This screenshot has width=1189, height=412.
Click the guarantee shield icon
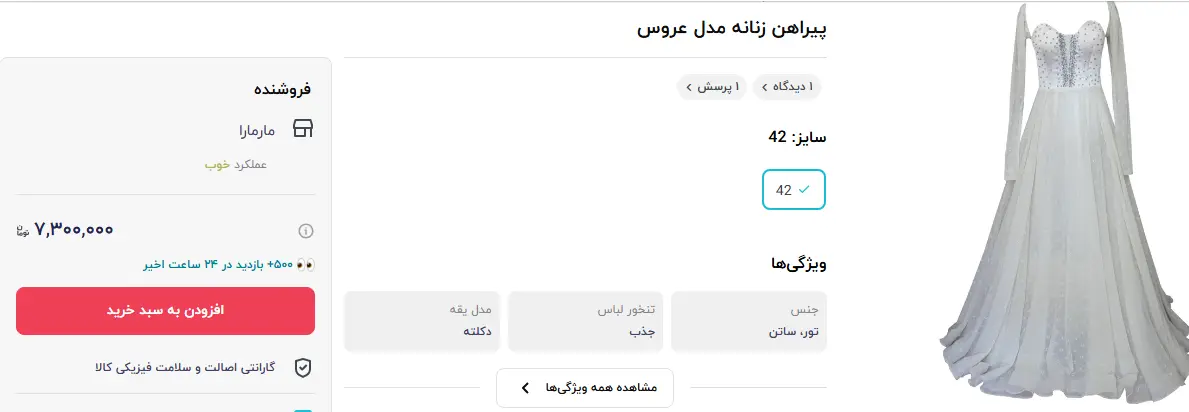point(303,368)
